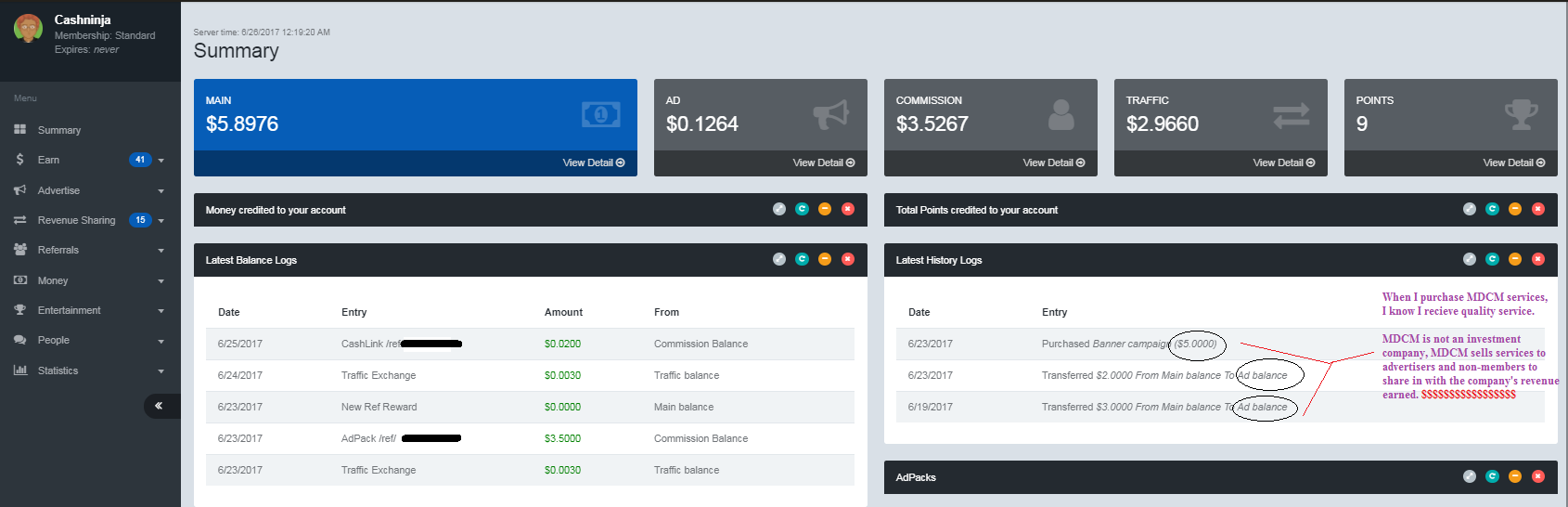Viewport: 1568px width, 507px height.
Task: Close the Money credited to your account panel
Action: coord(848,209)
